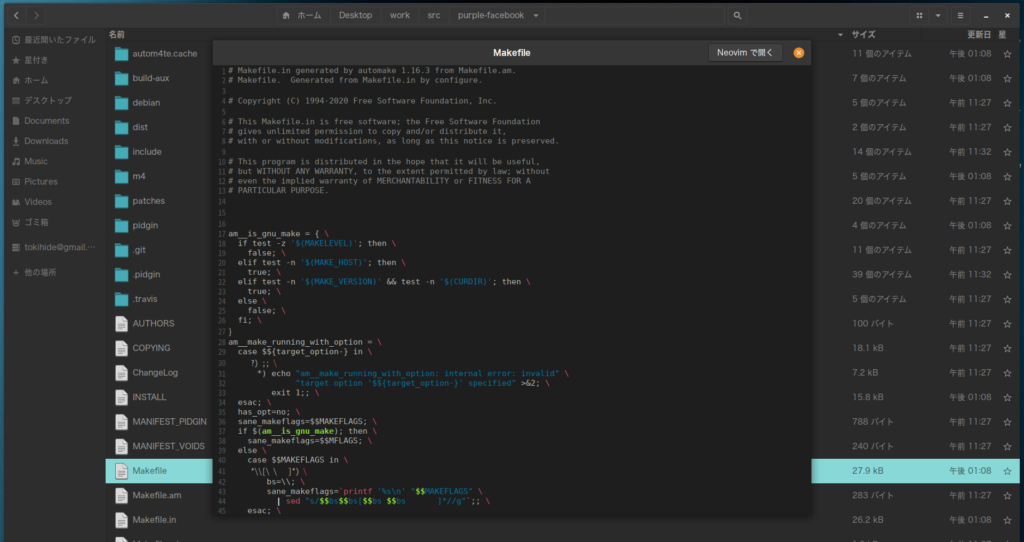1024x542 pixels.
Task: Click 他の場所 in the sidebar
Action: (x=40, y=272)
